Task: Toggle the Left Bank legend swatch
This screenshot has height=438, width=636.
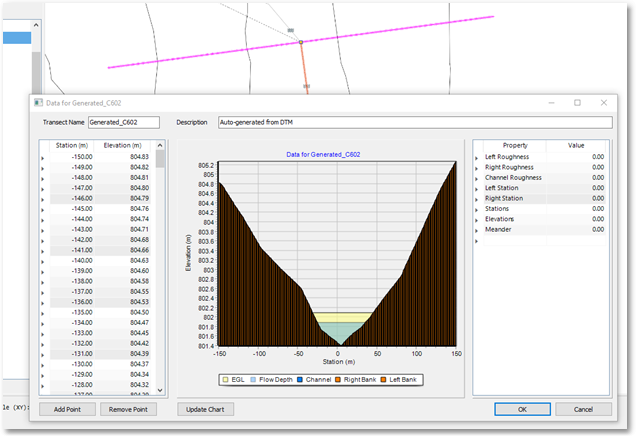Action: click(383, 380)
